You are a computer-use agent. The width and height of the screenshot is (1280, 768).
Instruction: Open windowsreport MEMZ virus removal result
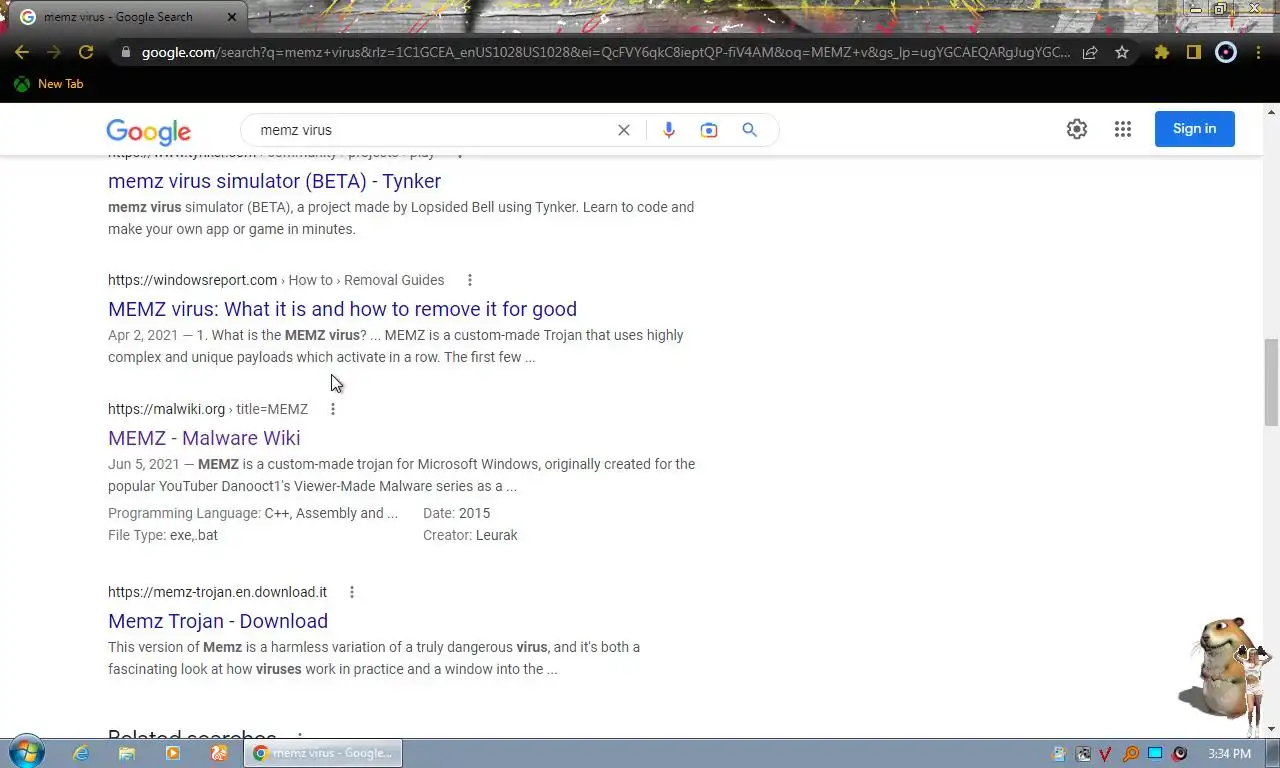tap(342, 309)
